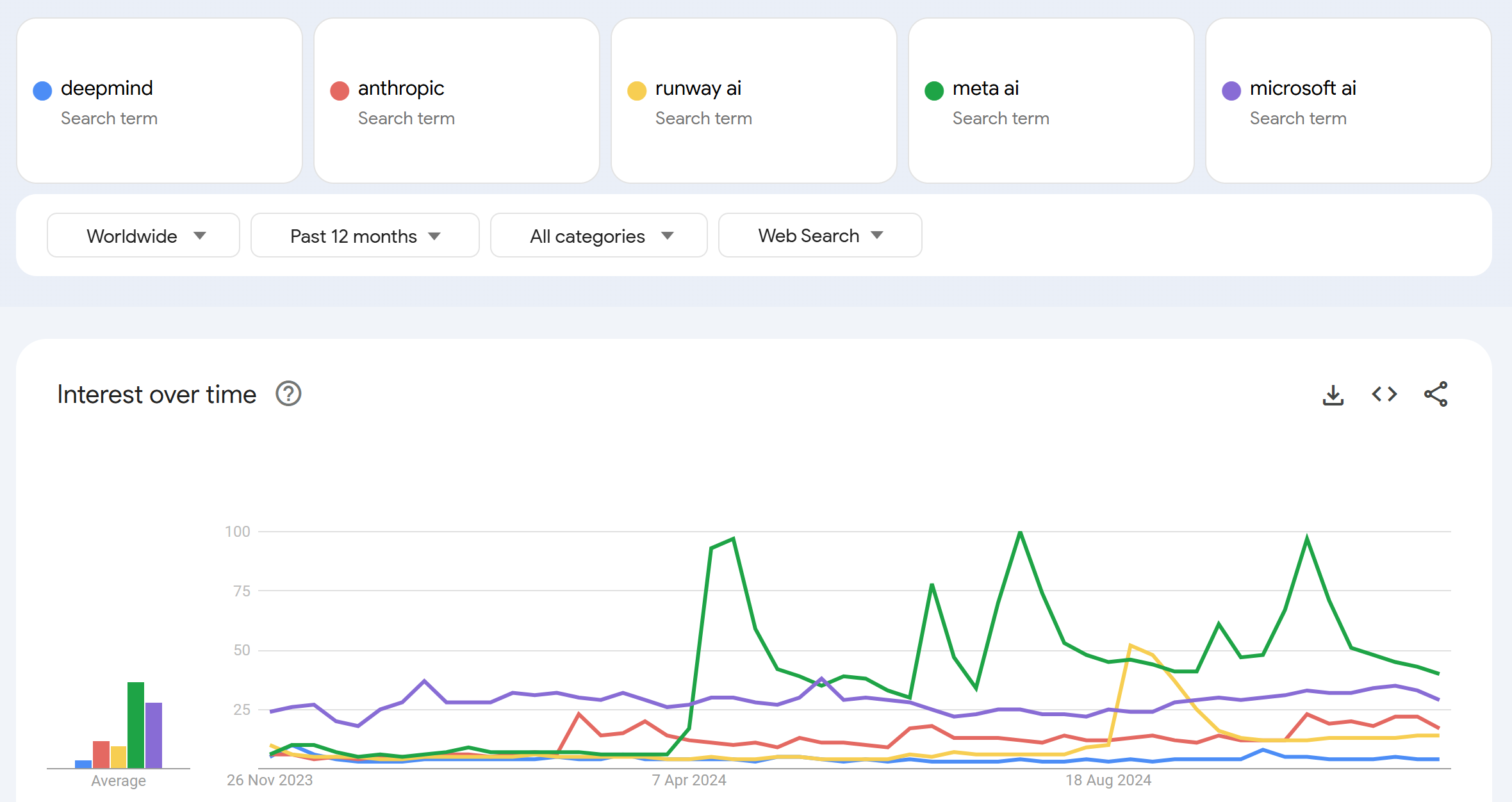This screenshot has width=1512, height=802.
Task: Edit the runway ai search term
Action: point(754,101)
